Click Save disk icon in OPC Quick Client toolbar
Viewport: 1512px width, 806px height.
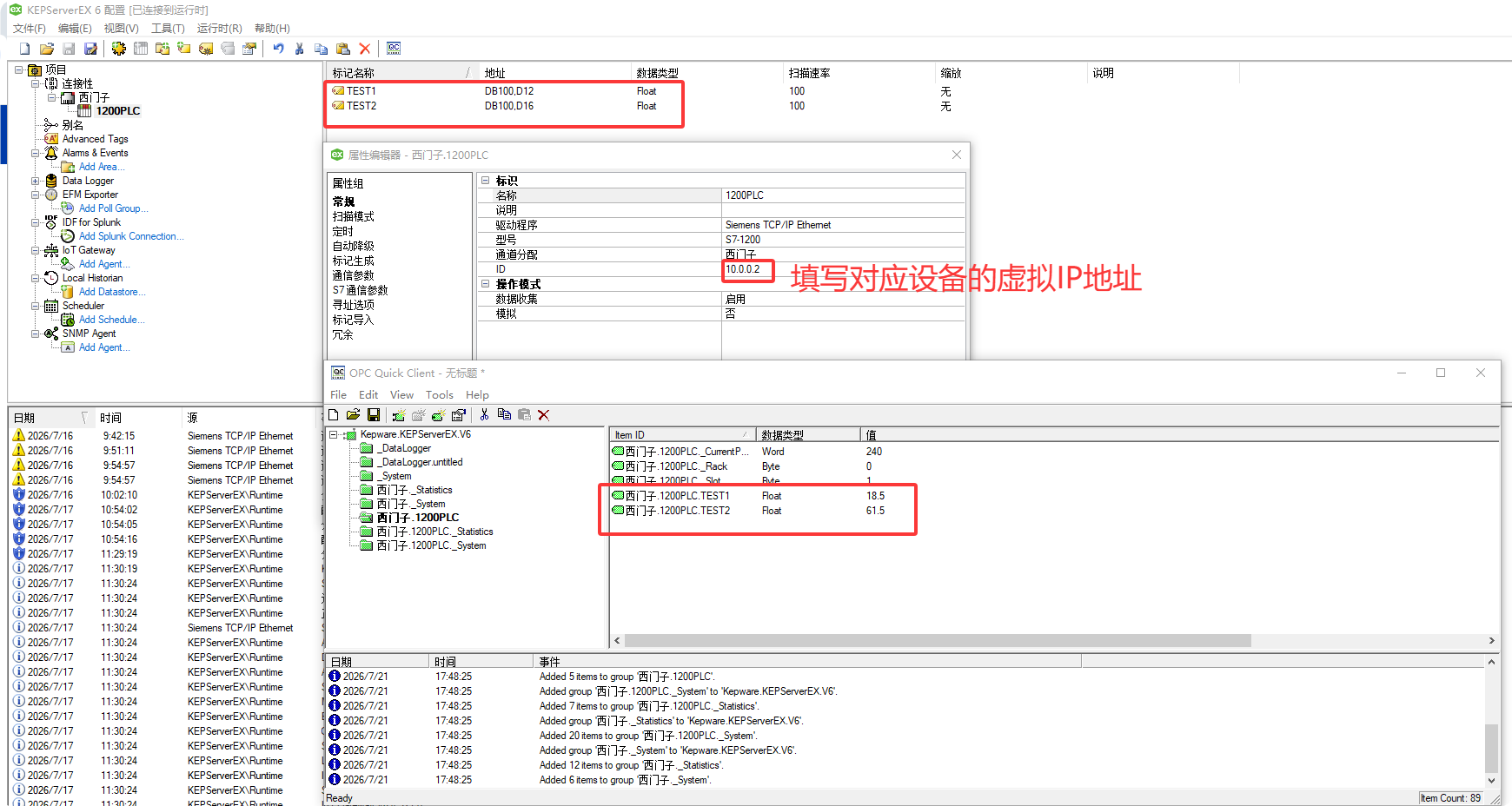(374, 415)
